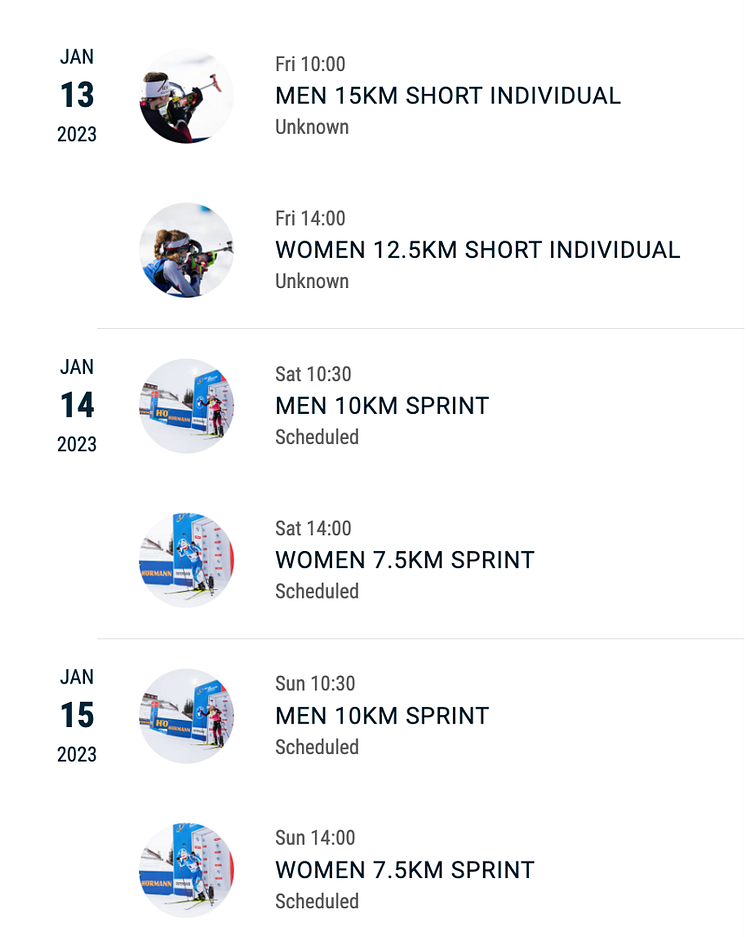Click Saturday's WOMEN 7.5KM SPRINT title
The width and height of the screenshot is (746, 937).
coord(405,560)
